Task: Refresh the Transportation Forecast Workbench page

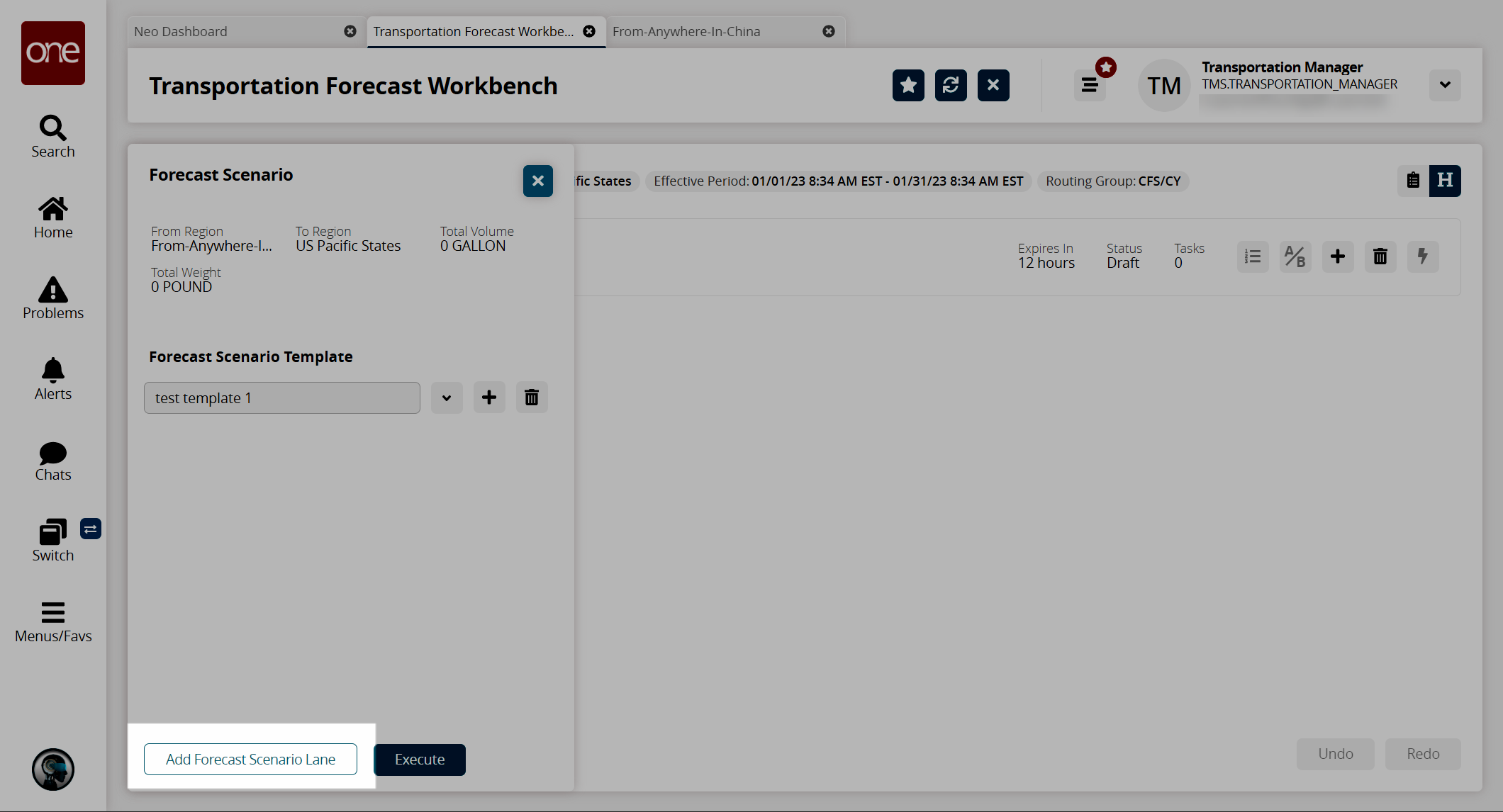Action: [x=951, y=86]
